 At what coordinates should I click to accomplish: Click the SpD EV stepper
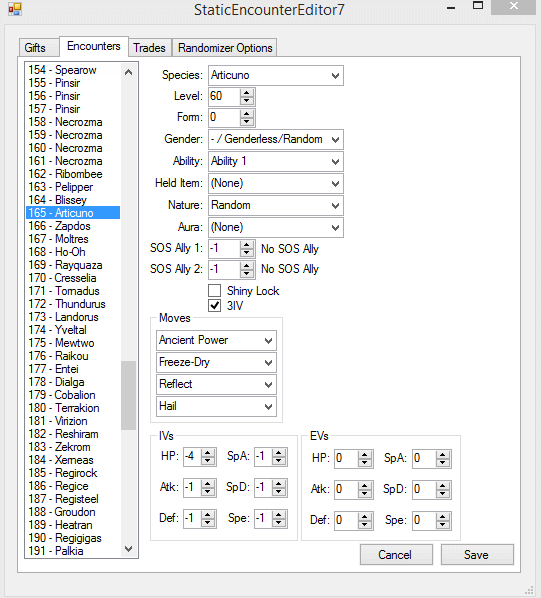click(x=443, y=490)
